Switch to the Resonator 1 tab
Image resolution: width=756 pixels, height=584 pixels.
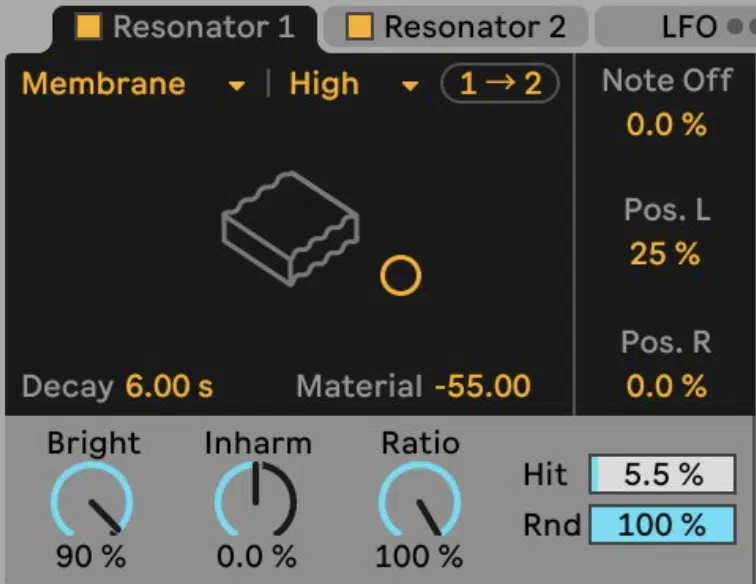tap(185, 27)
